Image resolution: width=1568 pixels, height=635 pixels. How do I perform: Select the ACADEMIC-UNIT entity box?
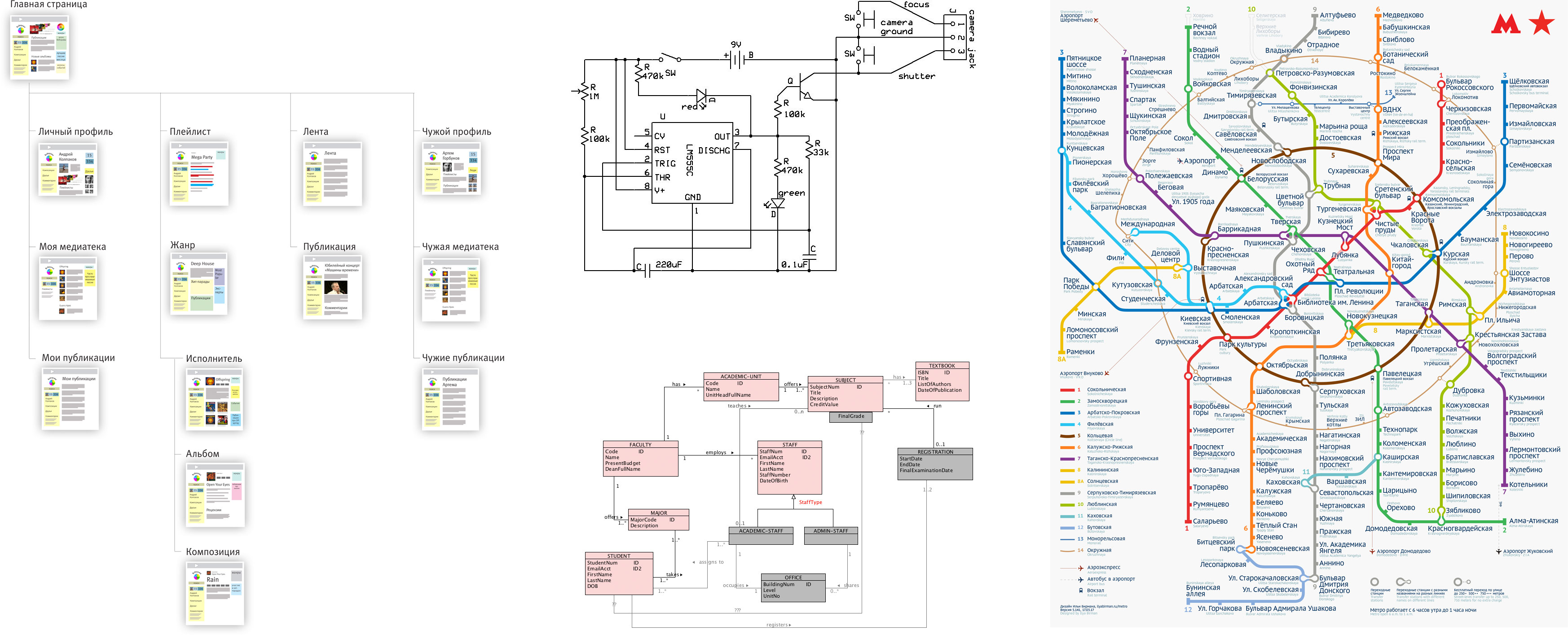click(741, 387)
